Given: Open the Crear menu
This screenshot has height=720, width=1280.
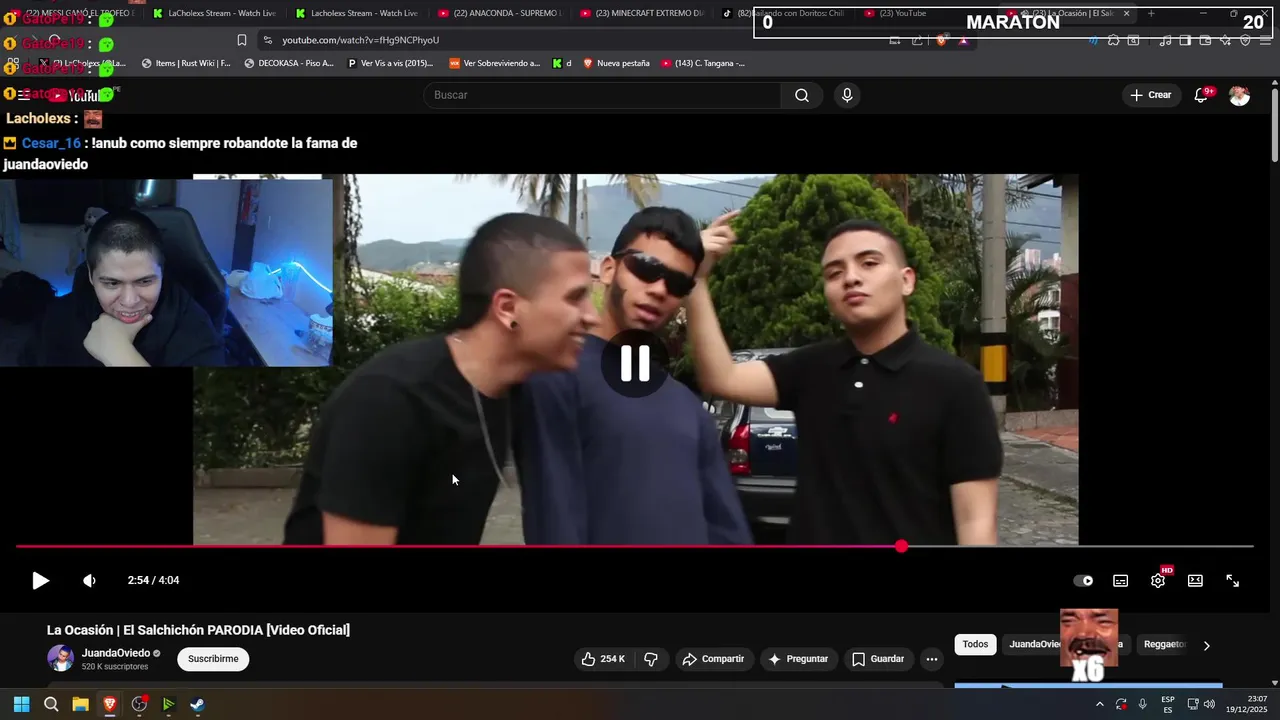Looking at the screenshot, I should coord(1150,95).
